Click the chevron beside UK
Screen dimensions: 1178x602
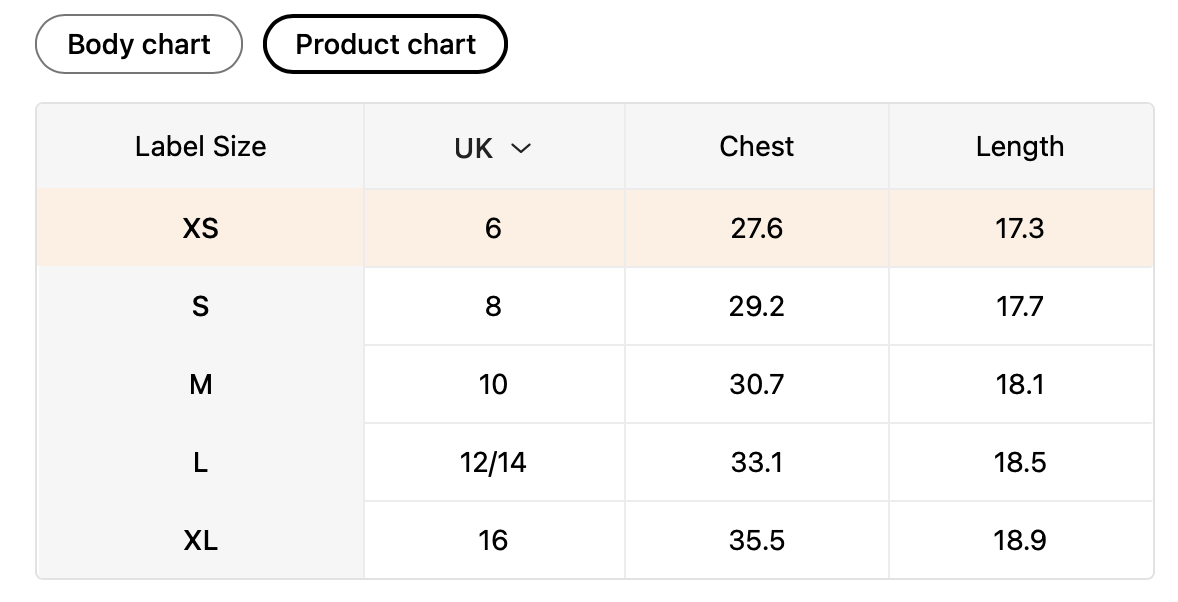[x=520, y=149]
